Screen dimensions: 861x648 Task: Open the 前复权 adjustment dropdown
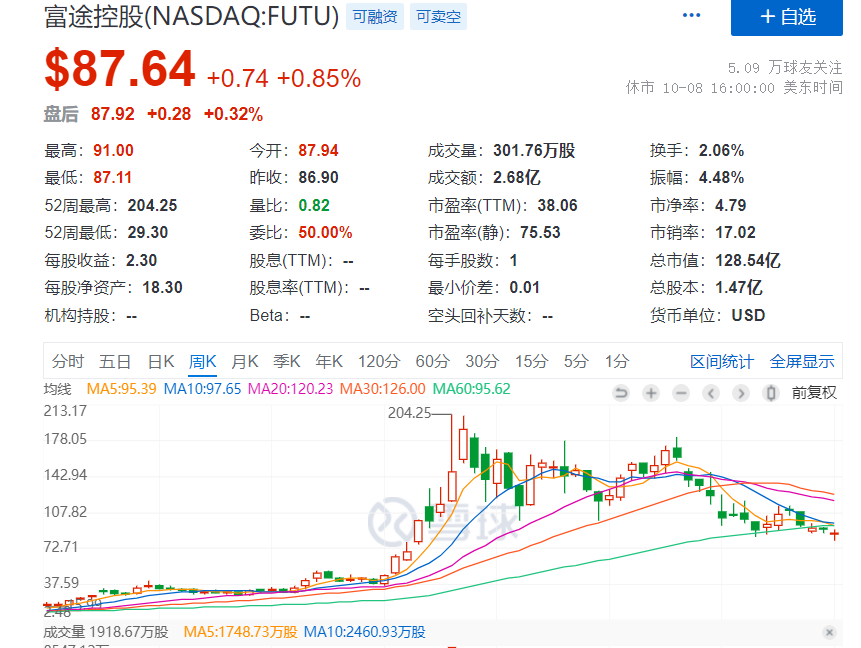pos(814,393)
